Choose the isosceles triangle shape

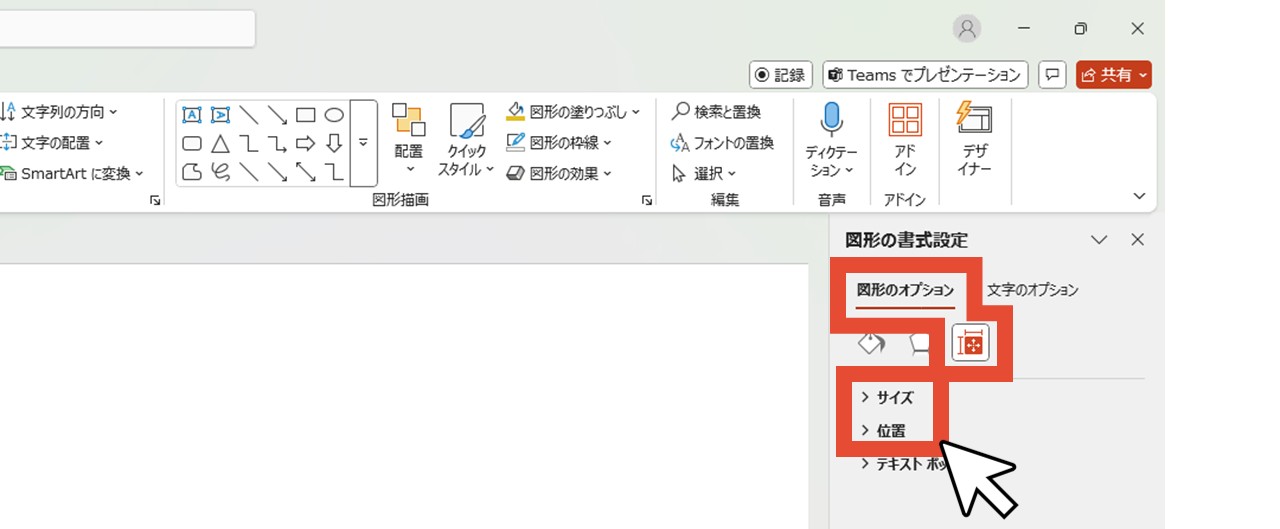pos(220,144)
